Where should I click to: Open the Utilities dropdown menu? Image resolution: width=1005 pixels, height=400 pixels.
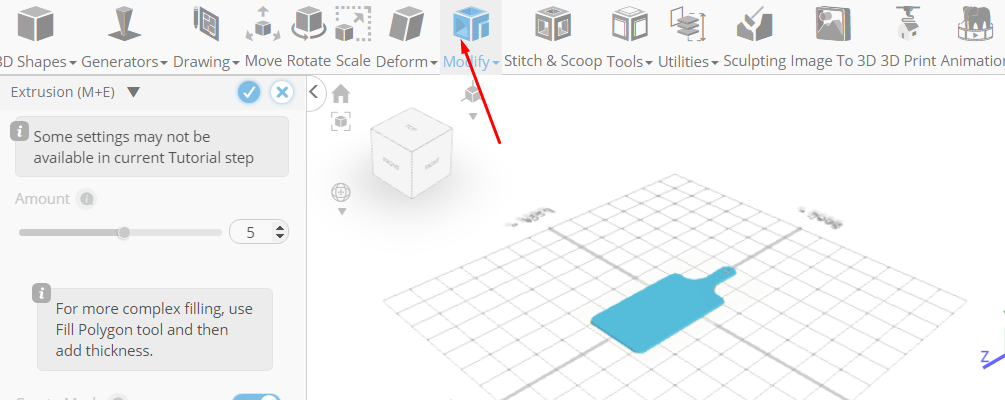click(688, 36)
